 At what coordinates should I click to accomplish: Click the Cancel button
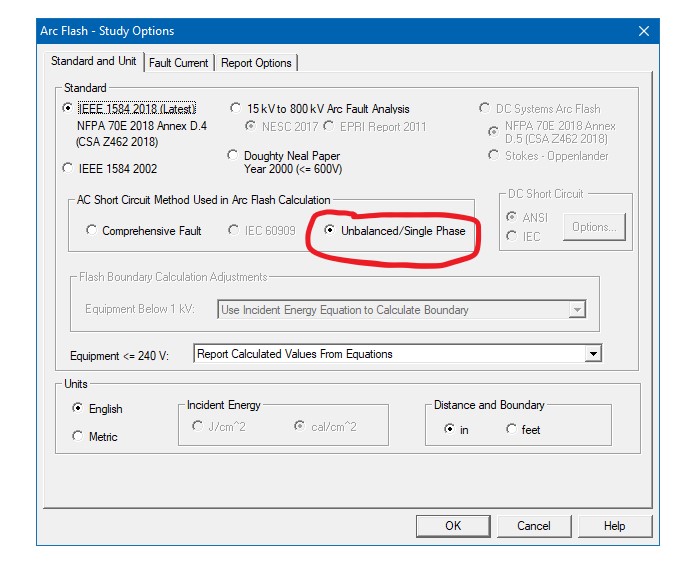click(x=534, y=526)
